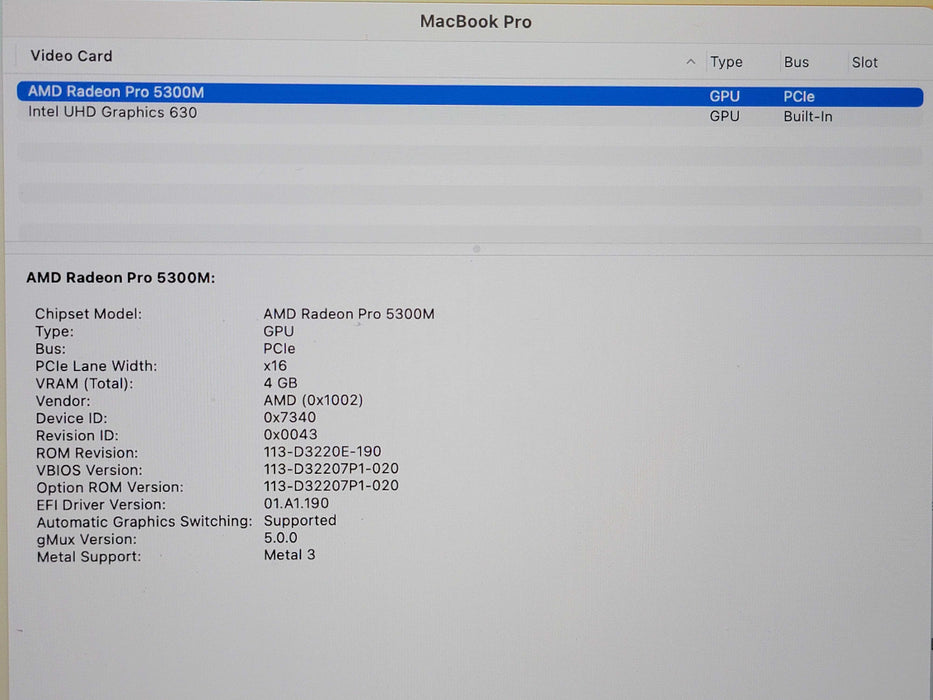The height and width of the screenshot is (700, 933).
Task: Click the PCIe Lane Width value x16
Action: point(275,365)
